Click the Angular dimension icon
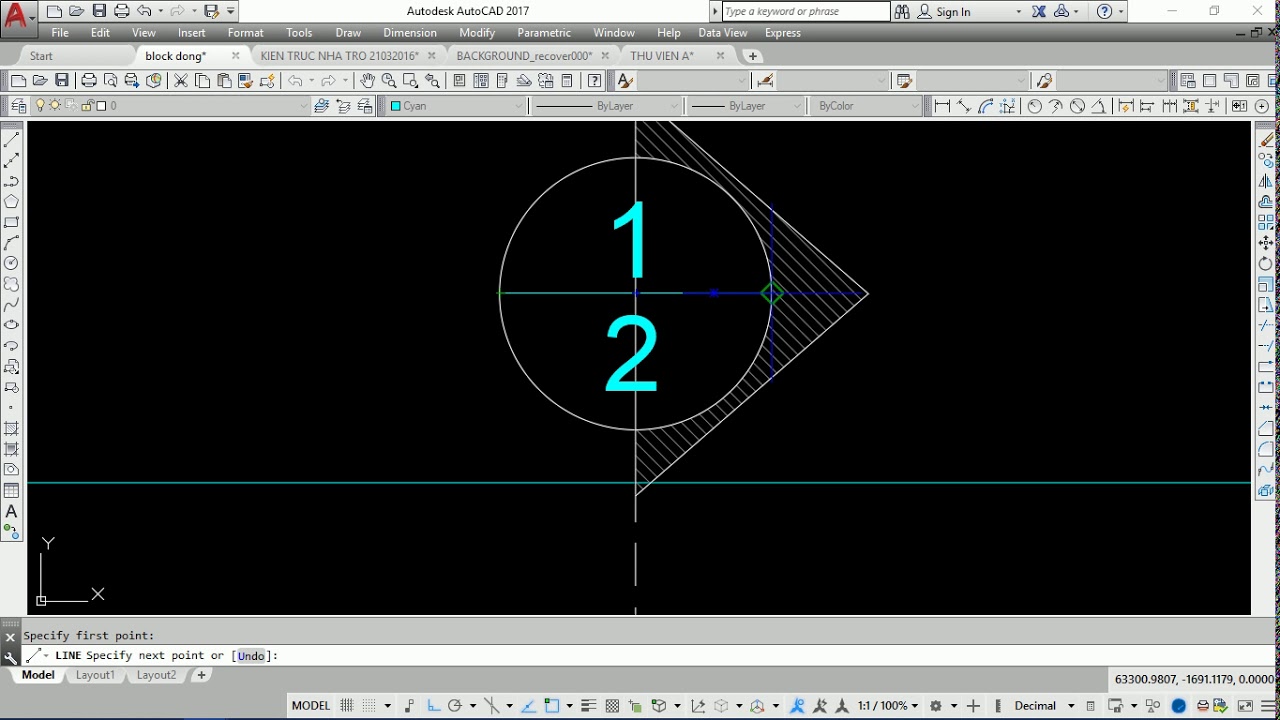This screenshot has width=1280, height=720. (1099, 106)
